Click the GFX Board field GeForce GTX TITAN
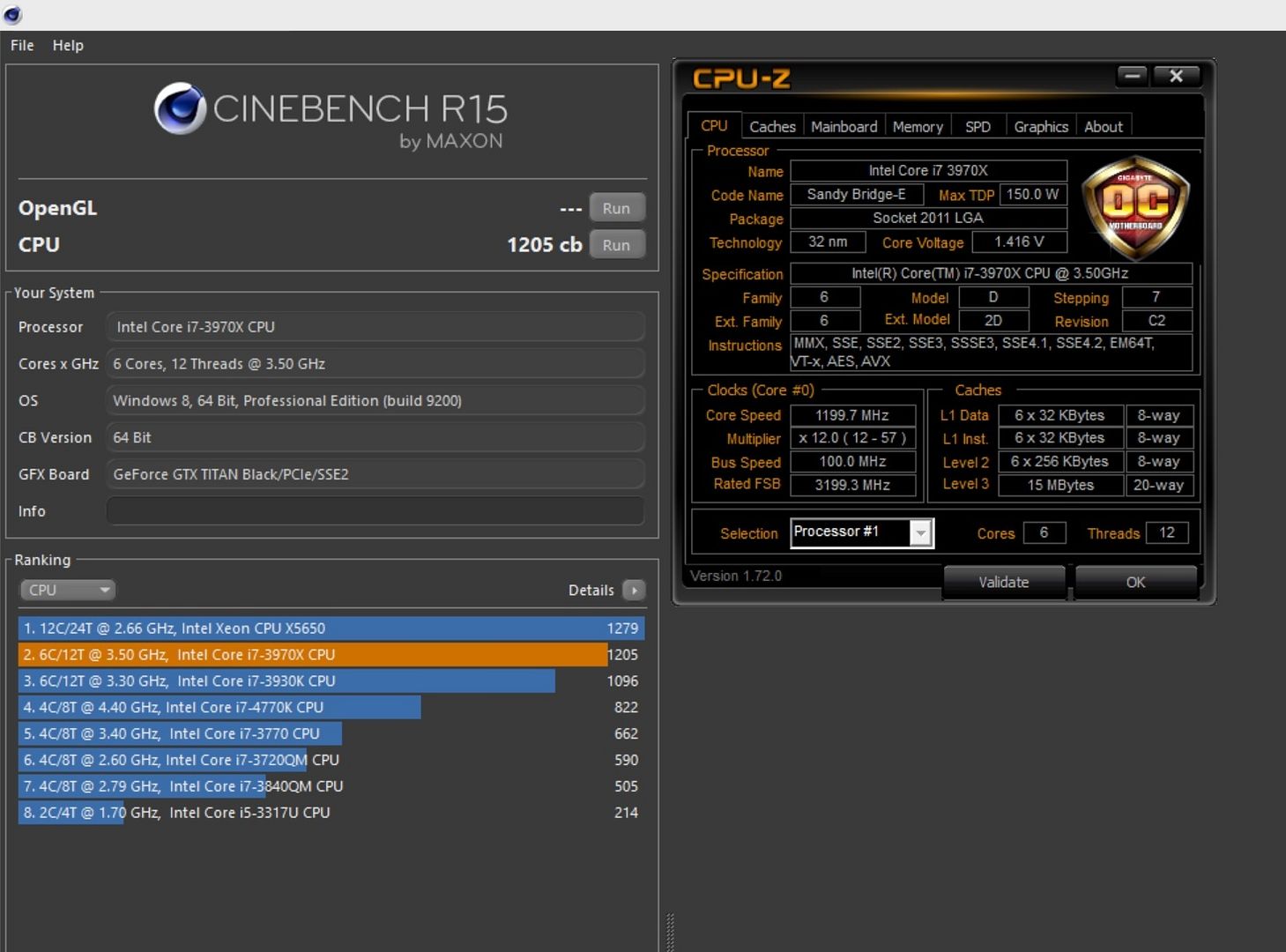This screenshot has width=1286, height=952. 375,474
